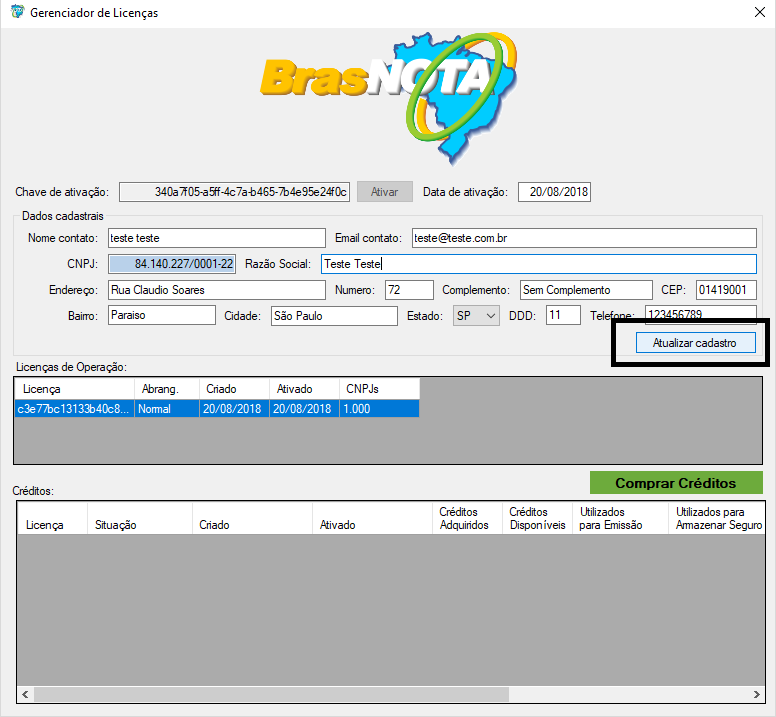
Task: Click the Créditos Disponíveis column header
Action: coord(537,518)
